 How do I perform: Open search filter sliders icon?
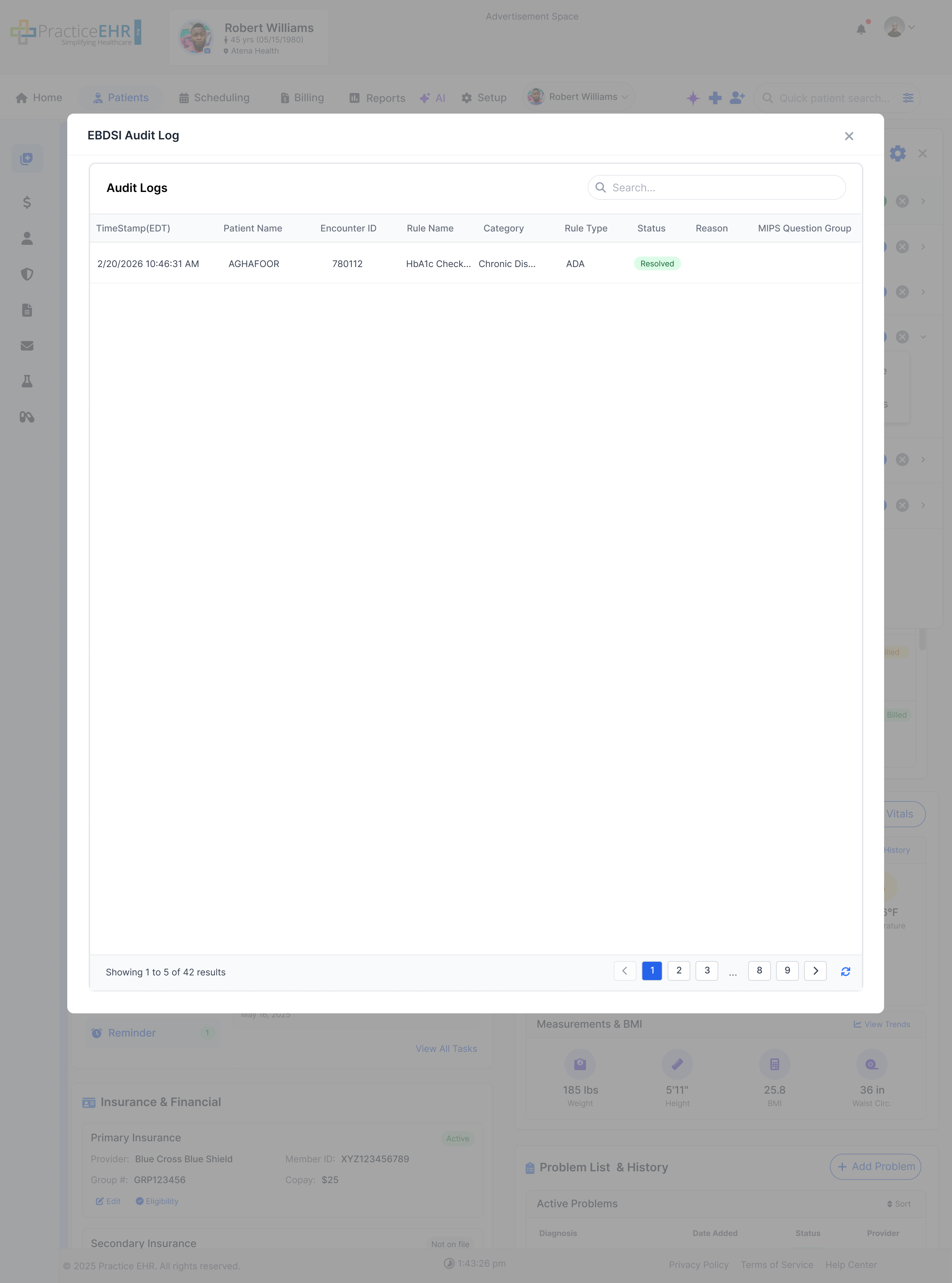pyautogui.click(x=908, y=99)
